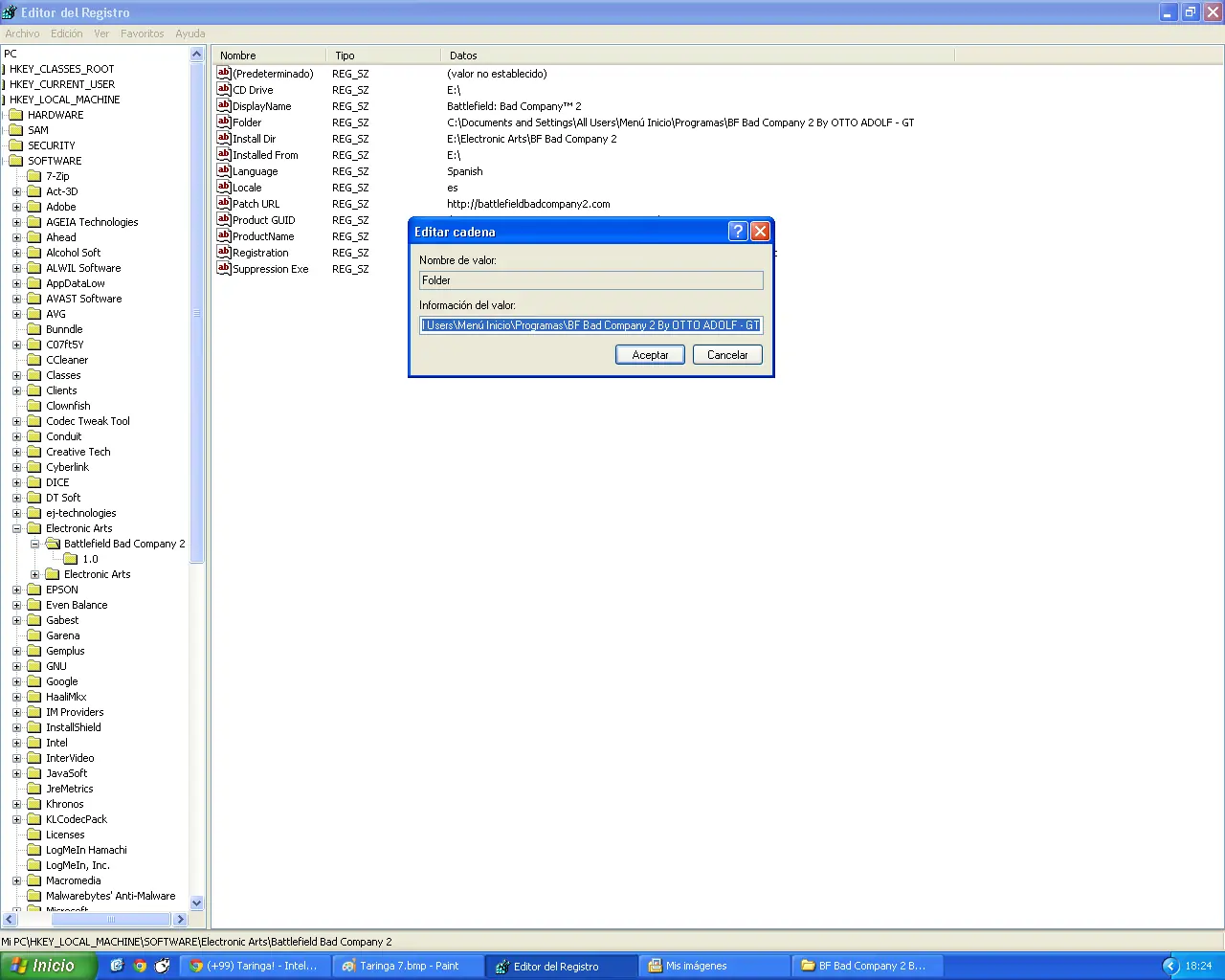The height and width of the screenshot is (980, 1225).
Task: Expand the Codec Tweak Tool key
Action: [16, 421]
